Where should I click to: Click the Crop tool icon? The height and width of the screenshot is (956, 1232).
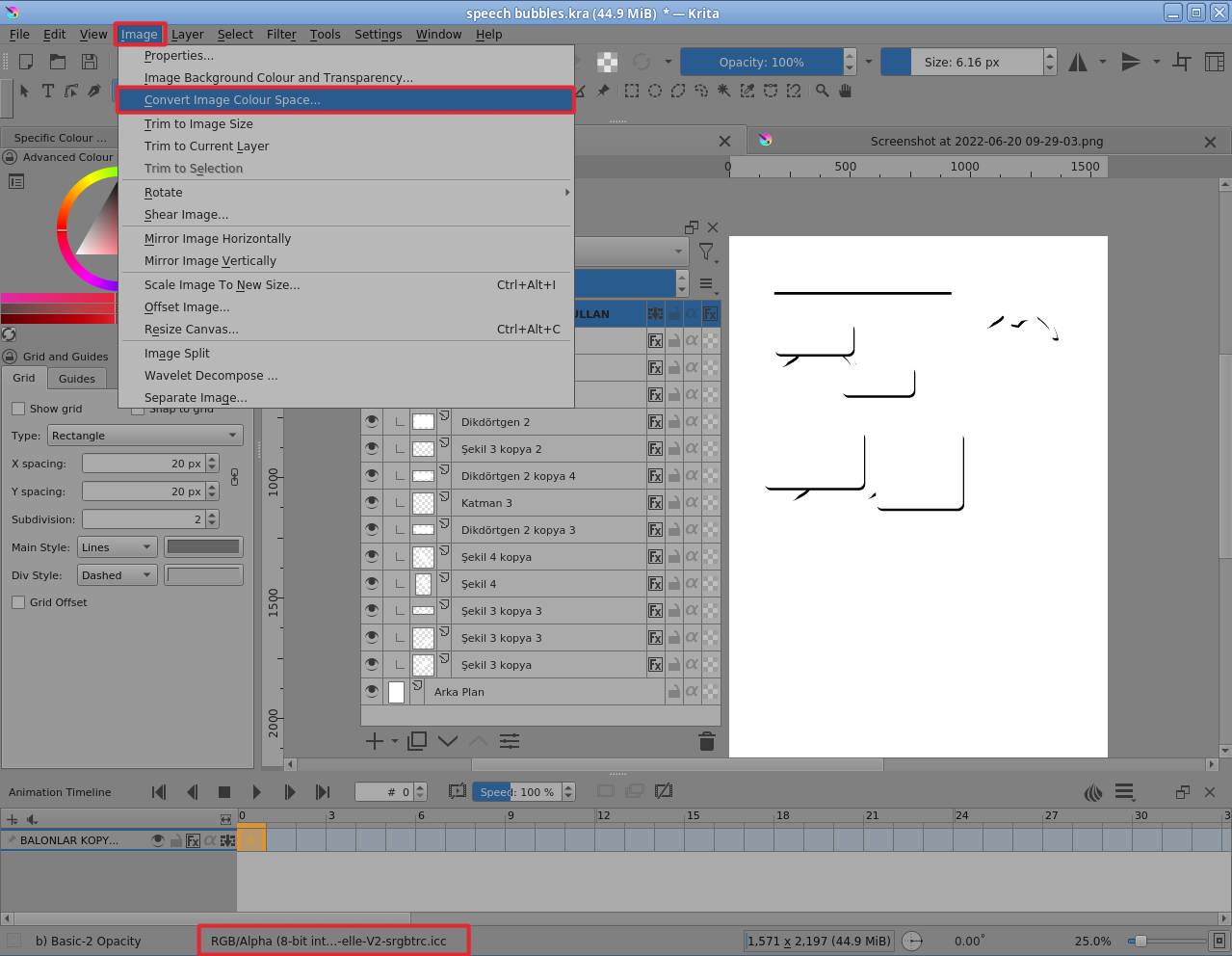point(1182,63)
